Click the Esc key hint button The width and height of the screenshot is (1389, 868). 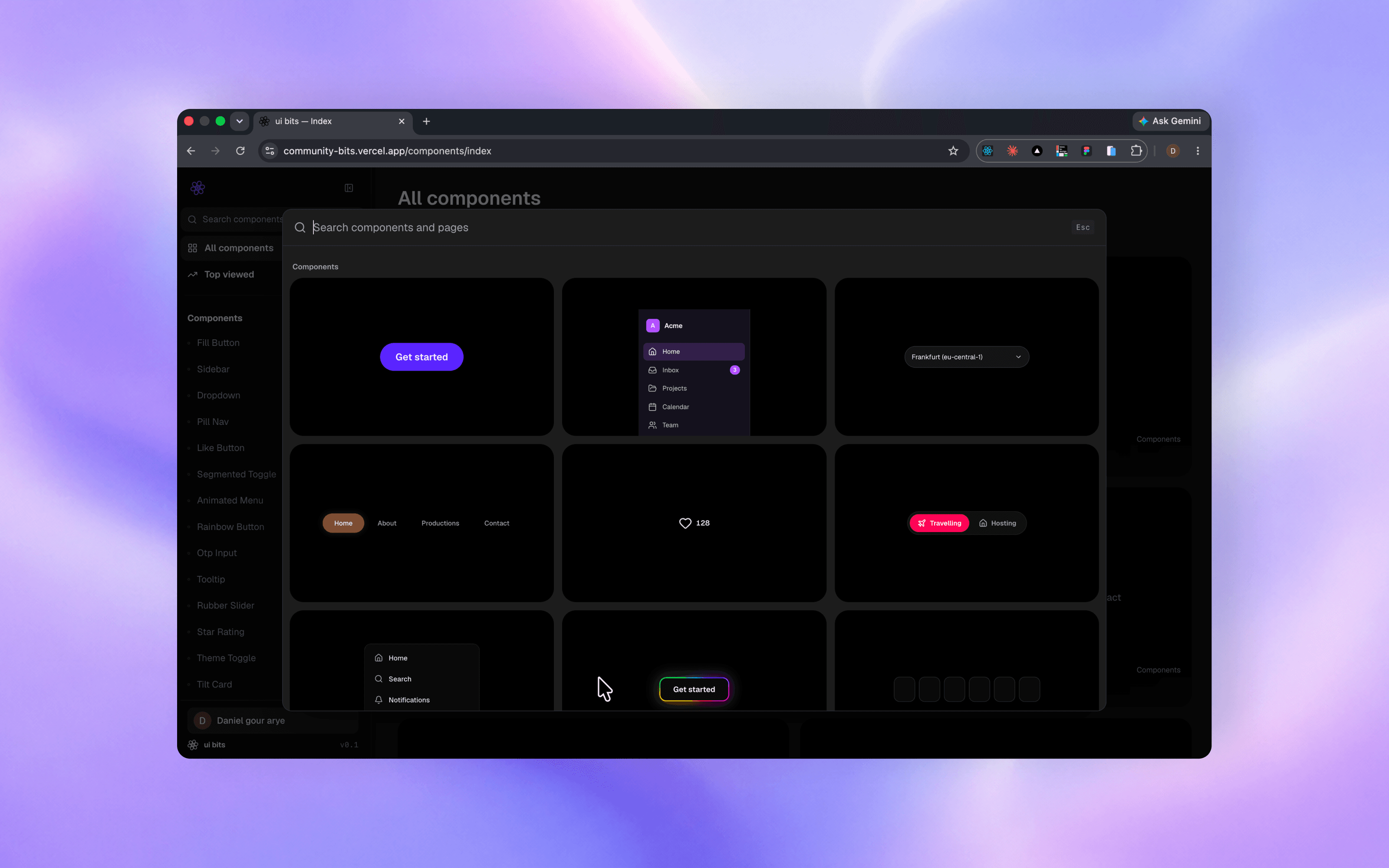pyautogui.click(x=1083, y=227)
